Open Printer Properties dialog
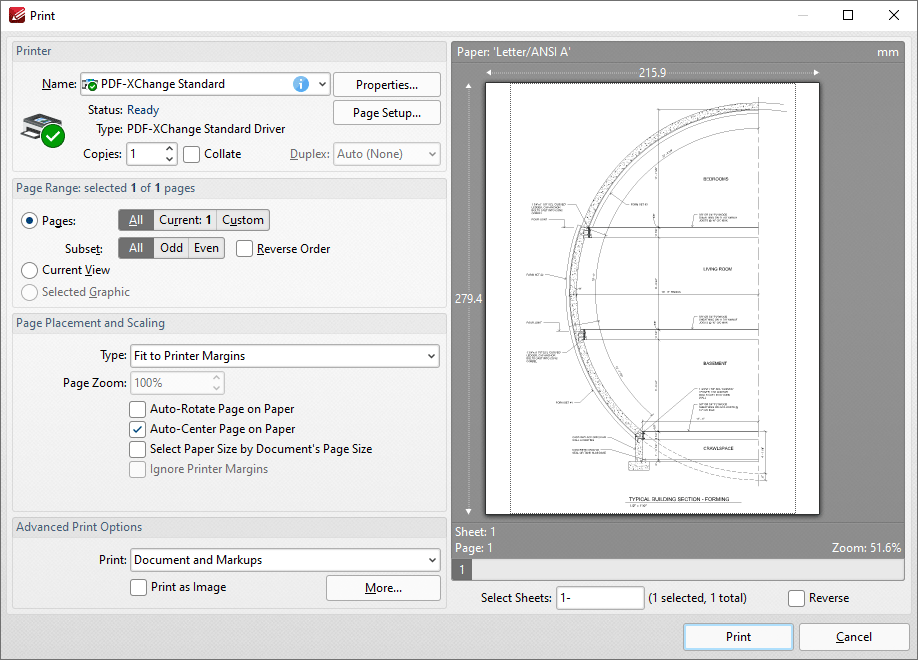 point(386,84)
